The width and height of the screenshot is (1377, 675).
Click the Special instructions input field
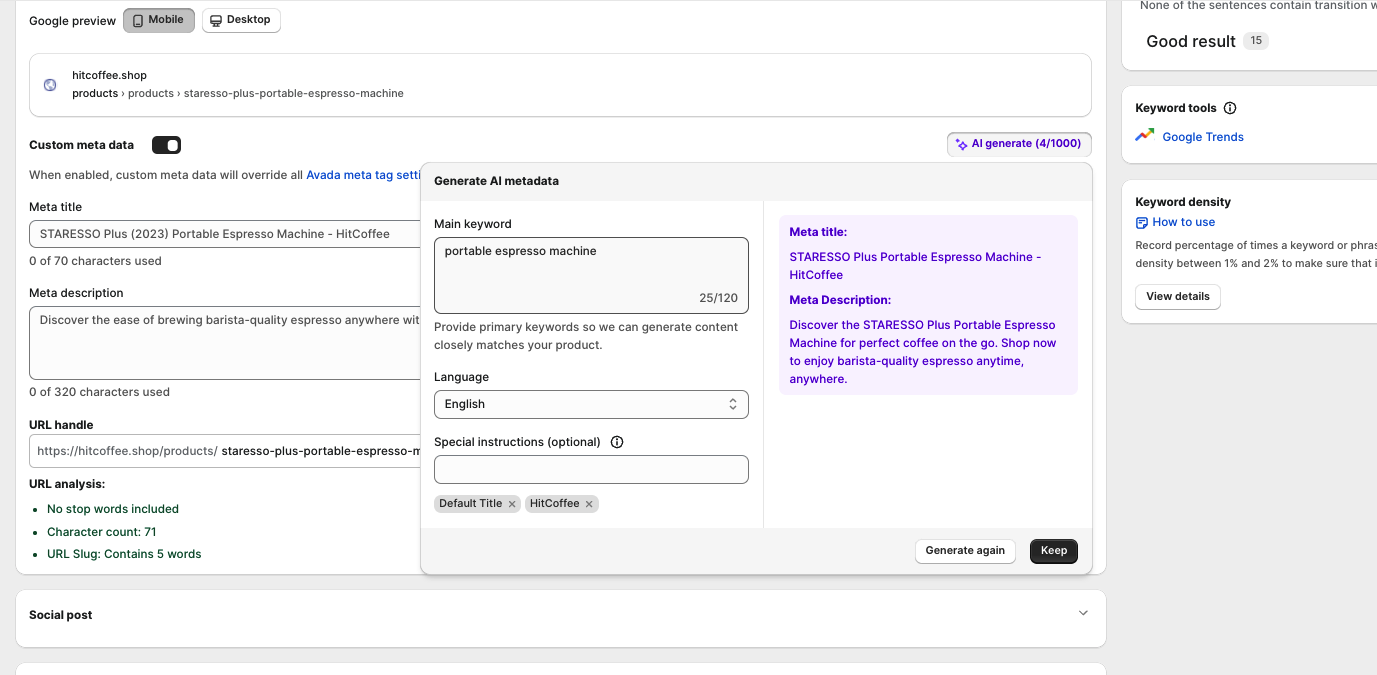coord(591,470)
